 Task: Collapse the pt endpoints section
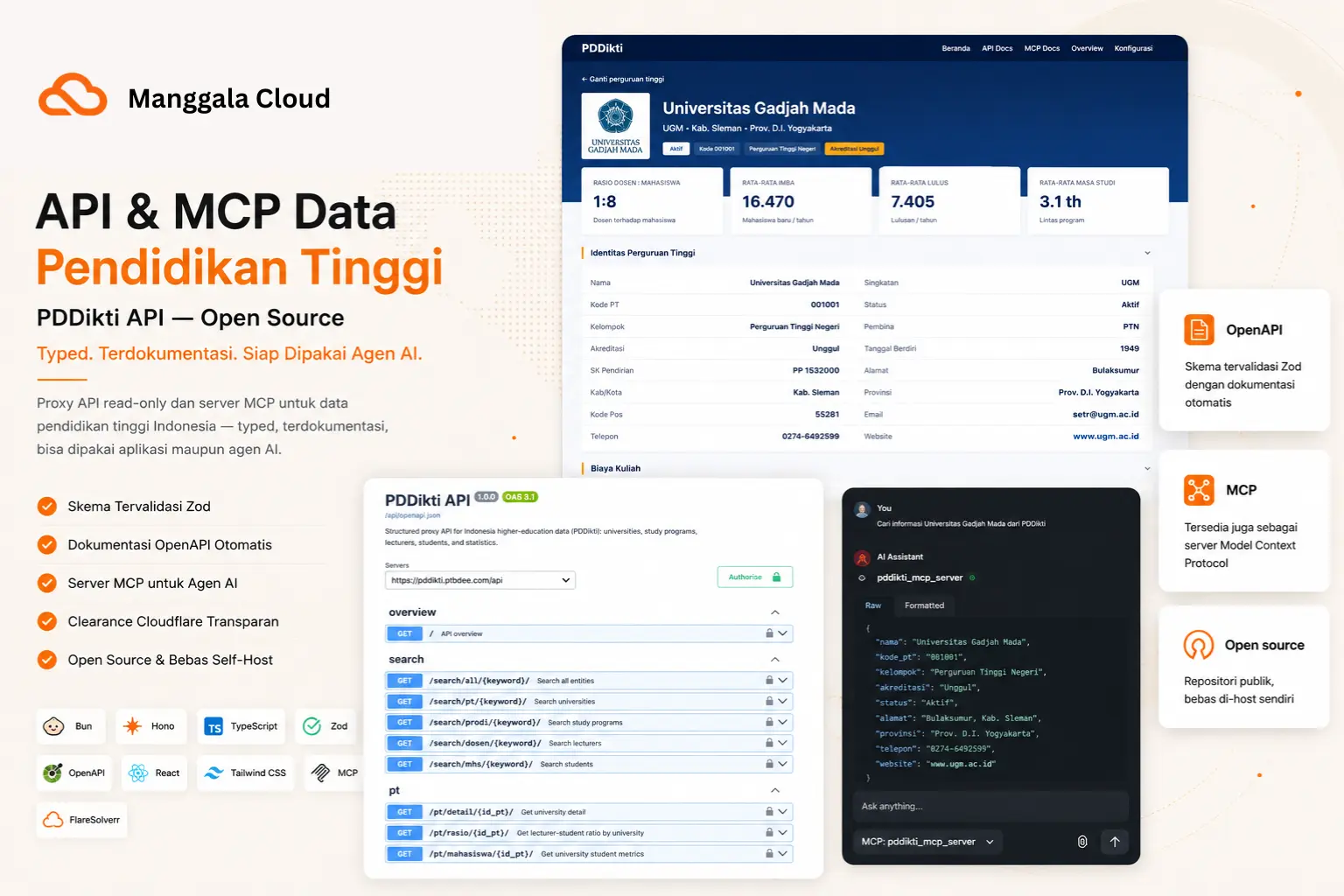[x=775, y=791]
